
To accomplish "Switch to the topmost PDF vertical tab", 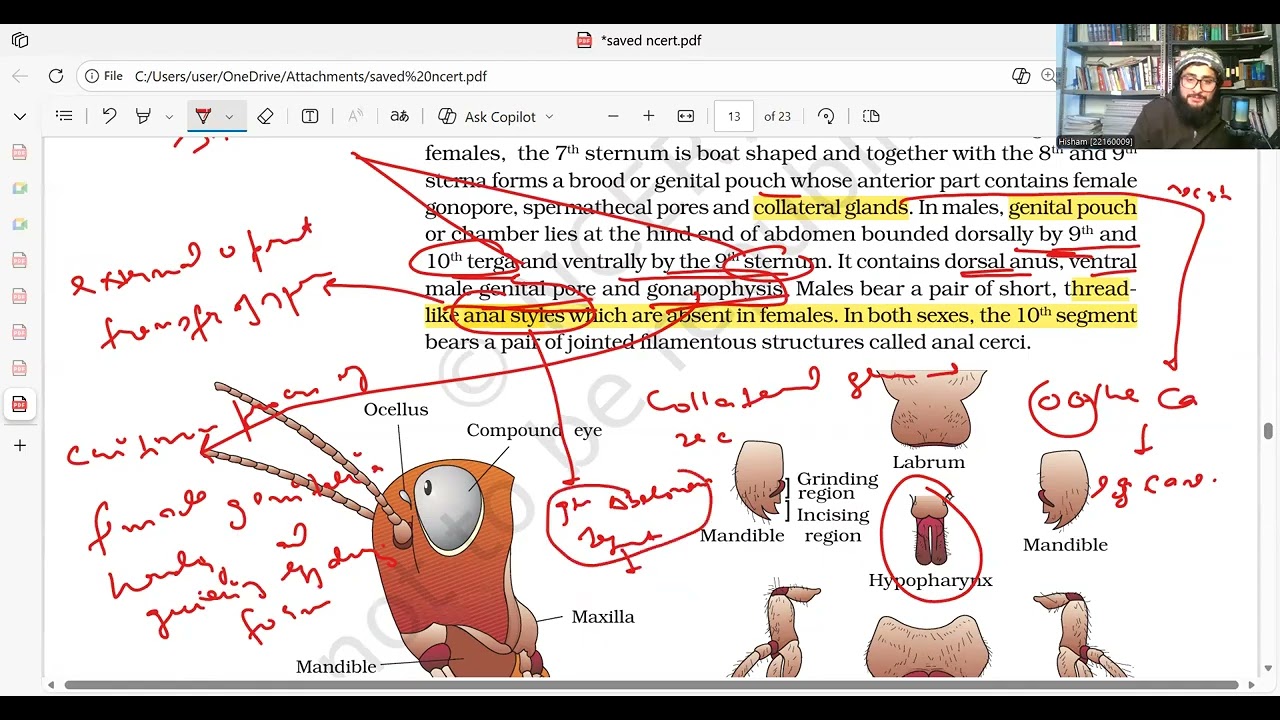I will click(x=20, y=152).
